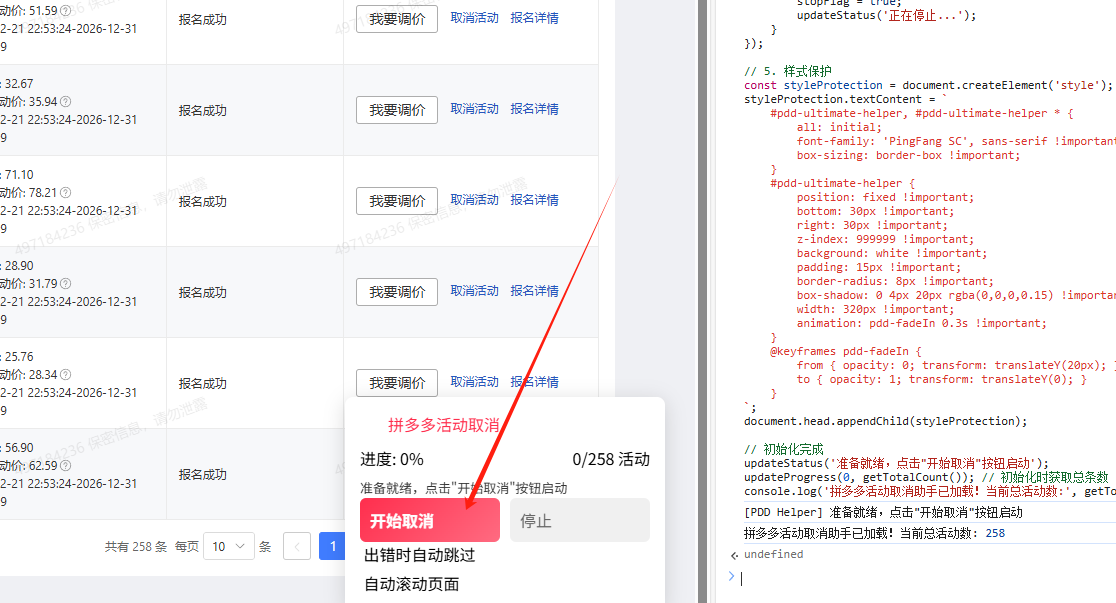Click the document.head.appendChild code line

[885, 421]
